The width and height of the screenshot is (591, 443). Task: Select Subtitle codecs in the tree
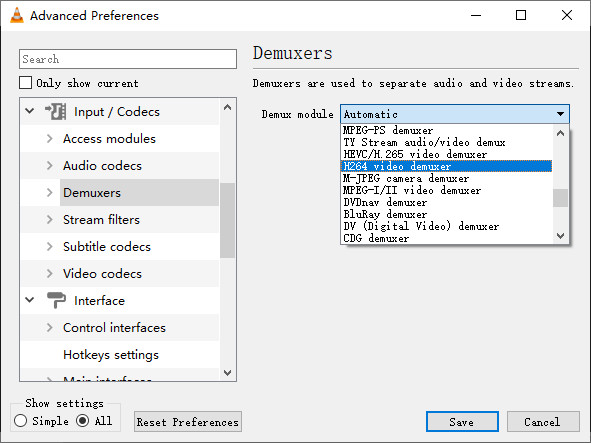tap(107, 247)
